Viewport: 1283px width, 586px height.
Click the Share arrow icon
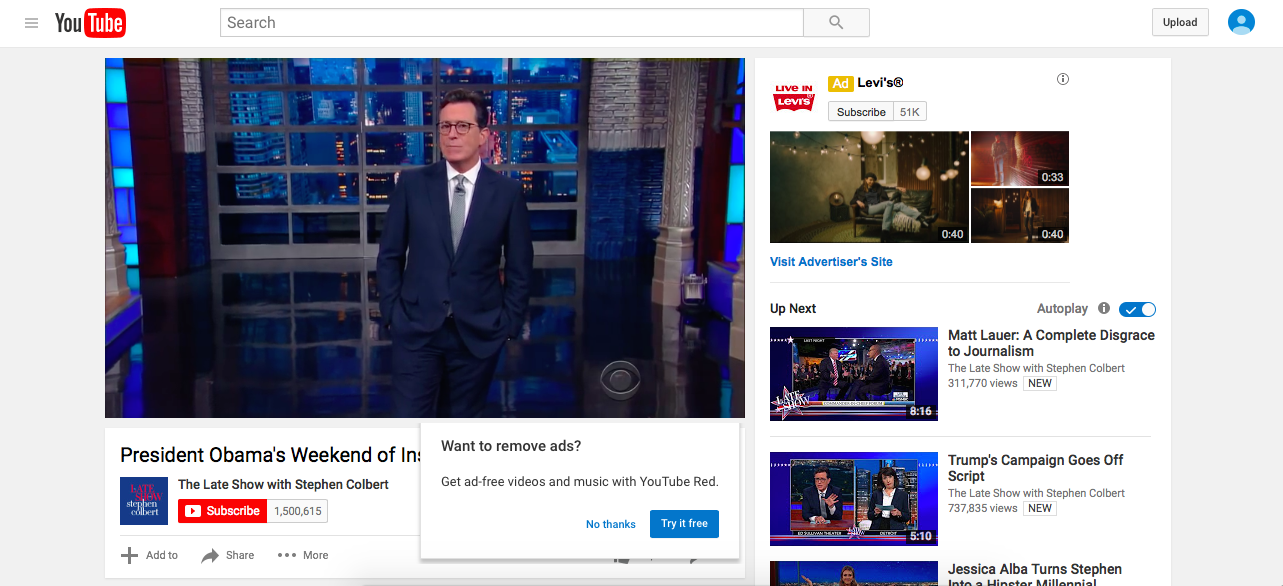210,555
